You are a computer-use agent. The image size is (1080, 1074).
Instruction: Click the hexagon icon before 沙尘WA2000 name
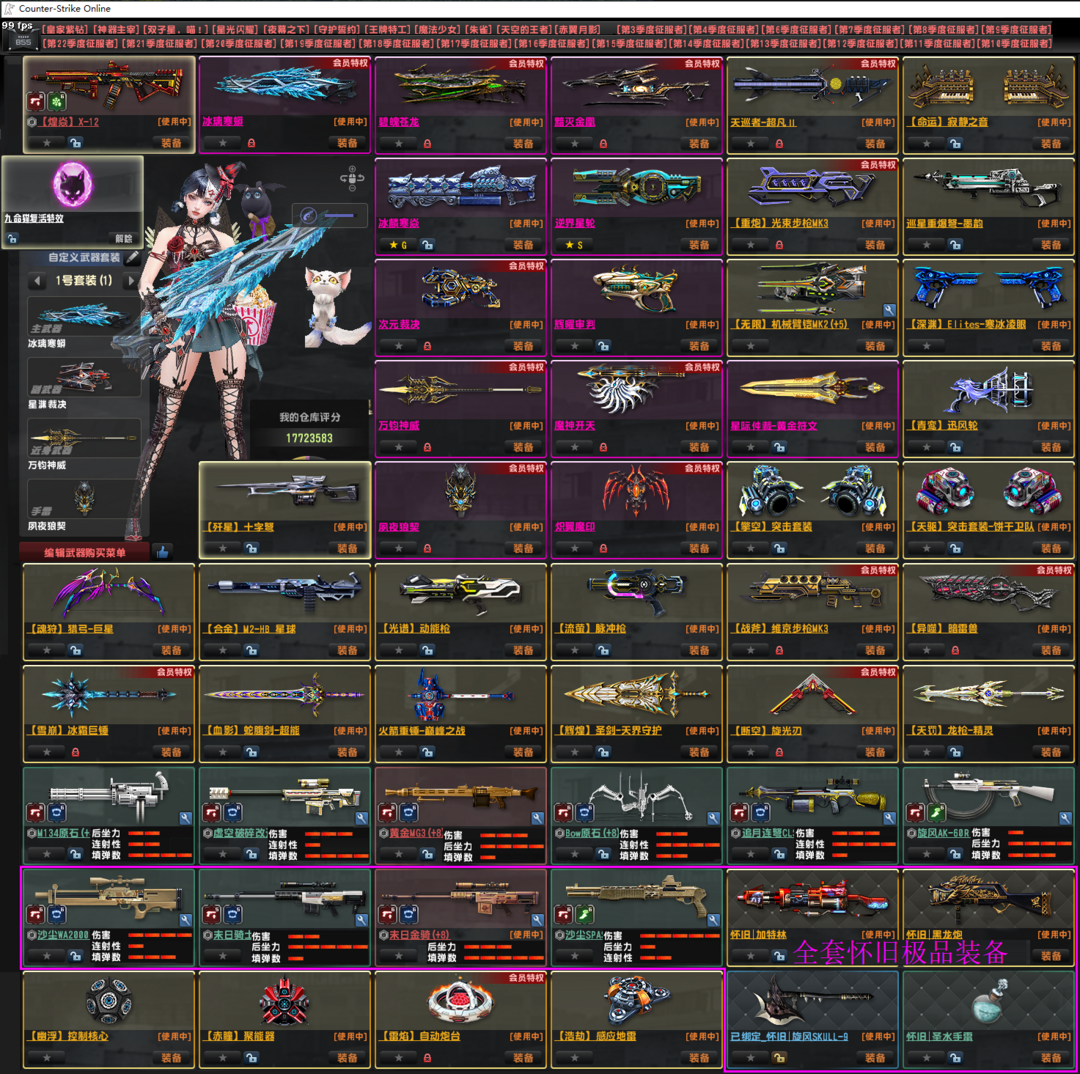click(x=32, y=935)
